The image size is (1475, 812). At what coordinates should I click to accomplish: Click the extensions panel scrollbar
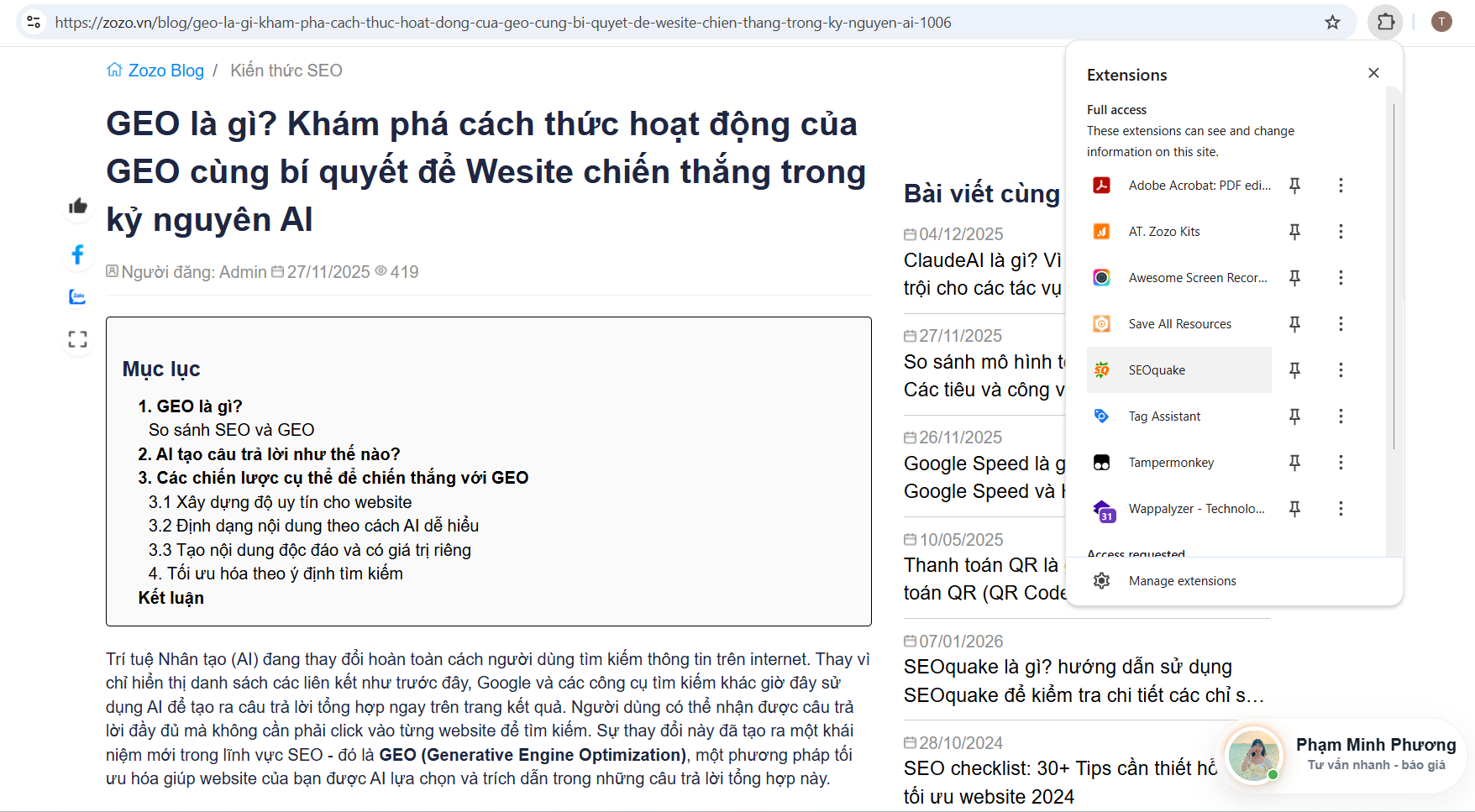pyautogui.click(x=1394, y=277)
